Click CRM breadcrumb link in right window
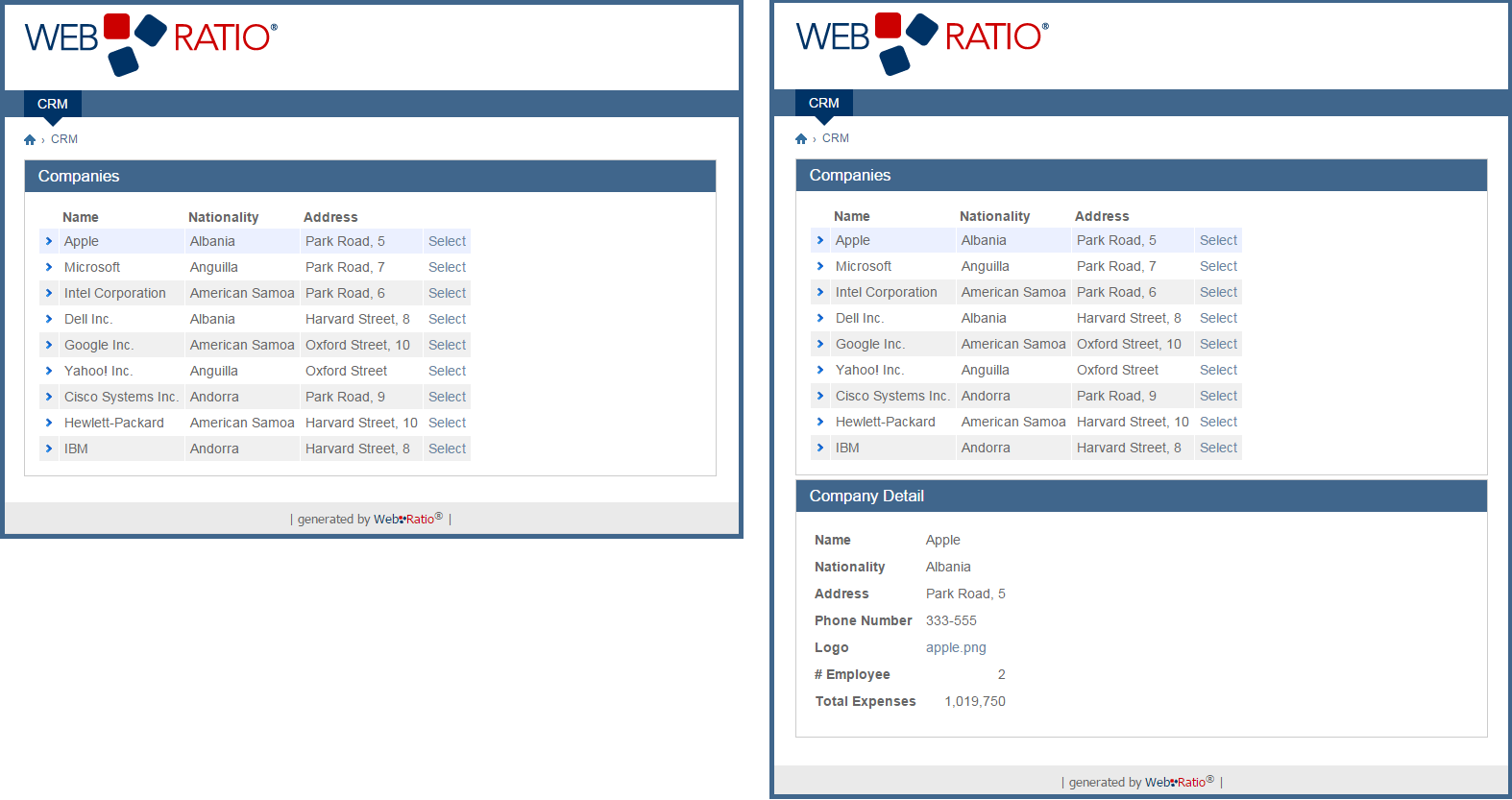This screenshot has height=800, width=1512. tap(836, 138)
